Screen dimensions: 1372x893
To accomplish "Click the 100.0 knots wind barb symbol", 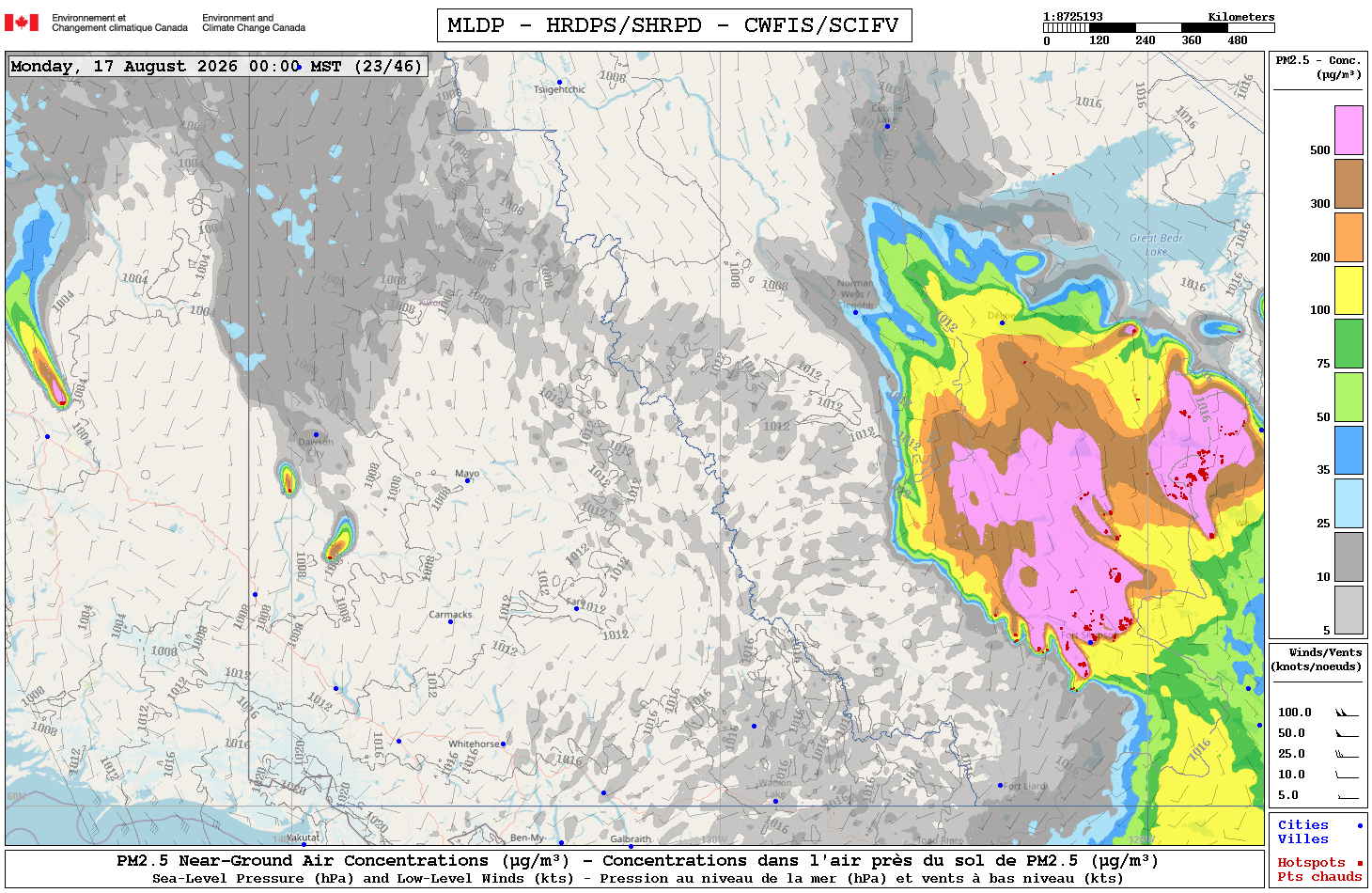I will tap(1347, 713).
